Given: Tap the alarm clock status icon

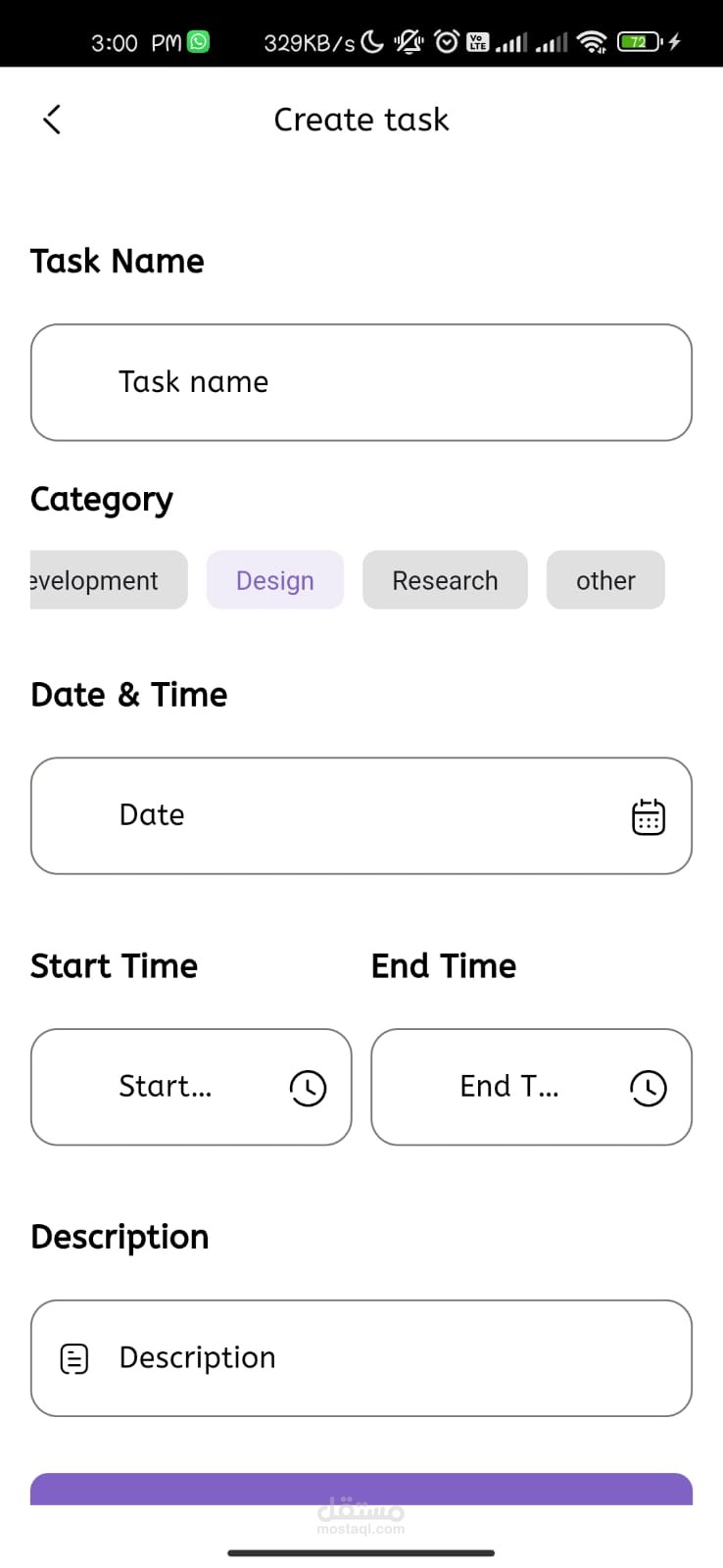Looking at the screenshot, I should tap(447, 41).
